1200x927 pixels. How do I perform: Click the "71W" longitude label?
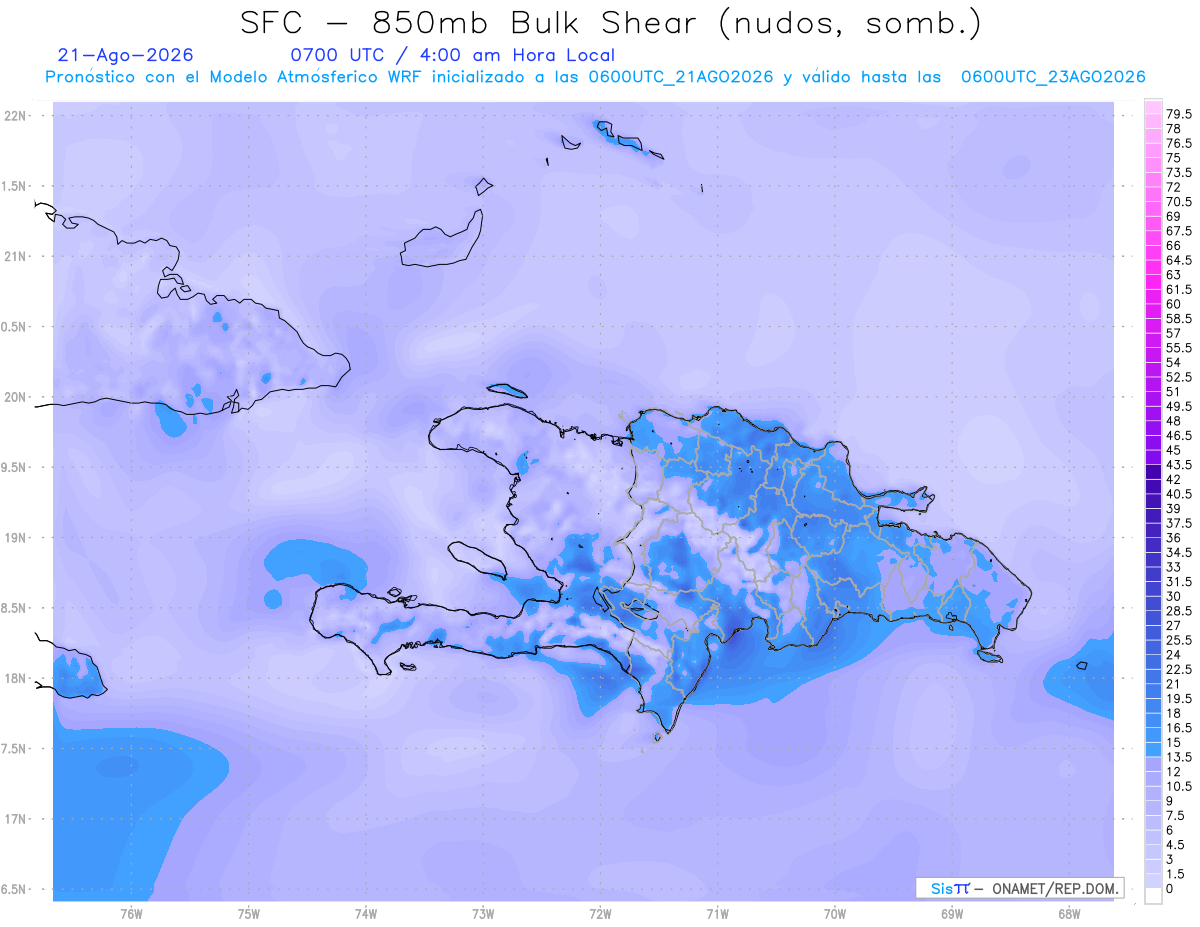pyautogui.click(x=717, y=914)
